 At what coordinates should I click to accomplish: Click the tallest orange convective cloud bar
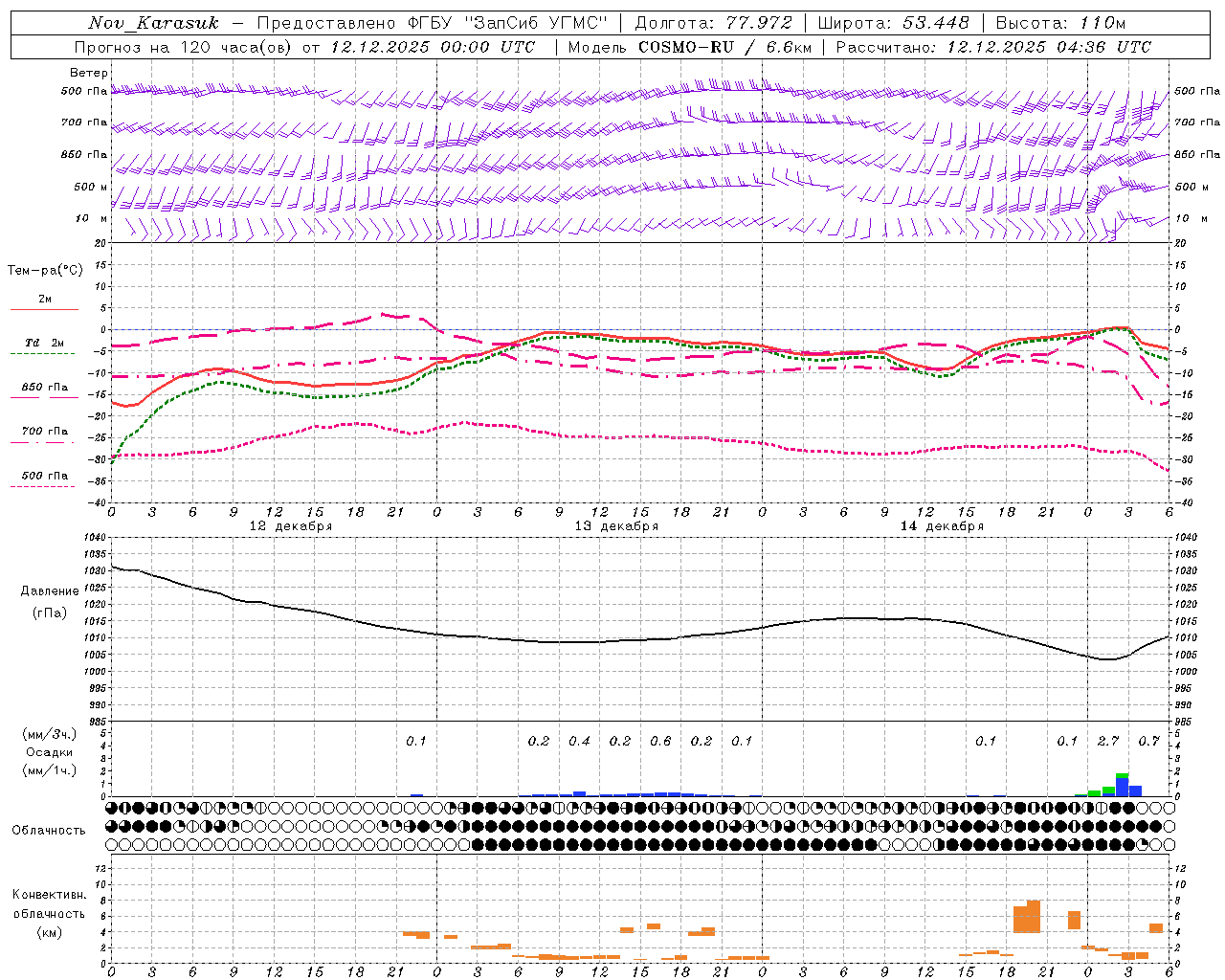coord(1034,917)
